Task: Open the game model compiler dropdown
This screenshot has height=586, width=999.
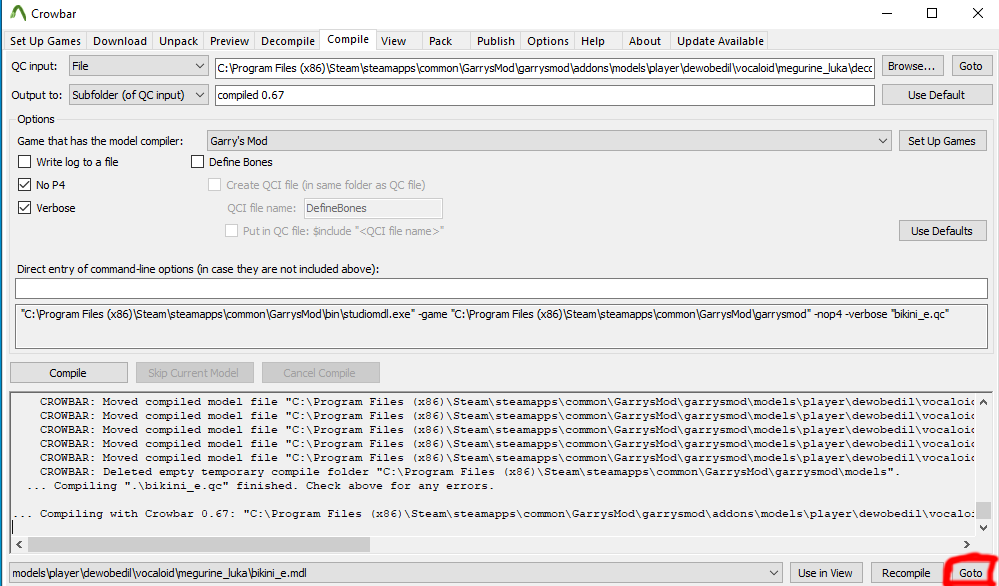Action: (549, 141)
